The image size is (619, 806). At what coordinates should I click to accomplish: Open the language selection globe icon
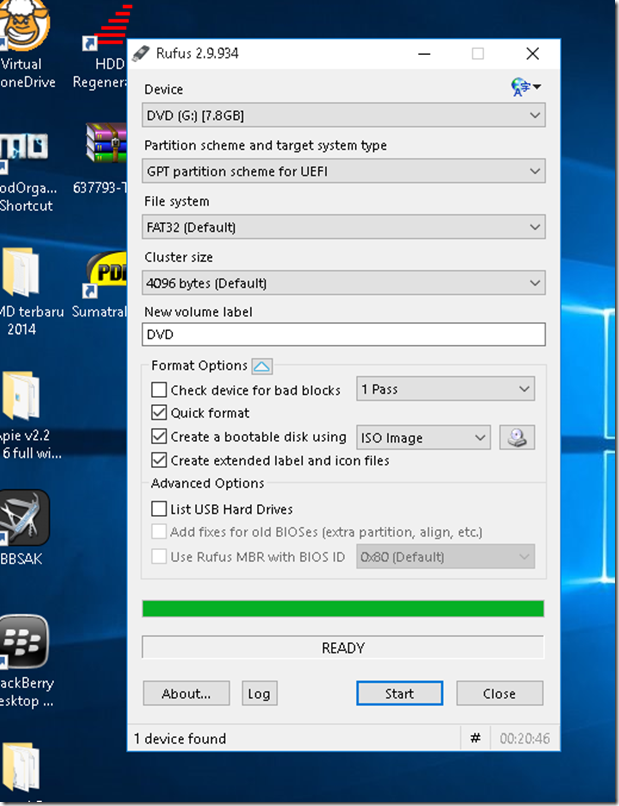(x=525, y=87)
